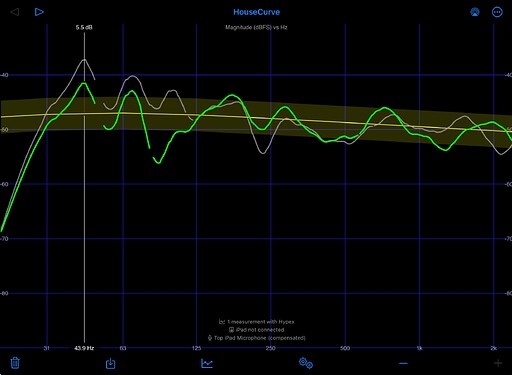Click the 31 Hz axis label
Viewport: 512px width, 375px height.
[47, 348]
